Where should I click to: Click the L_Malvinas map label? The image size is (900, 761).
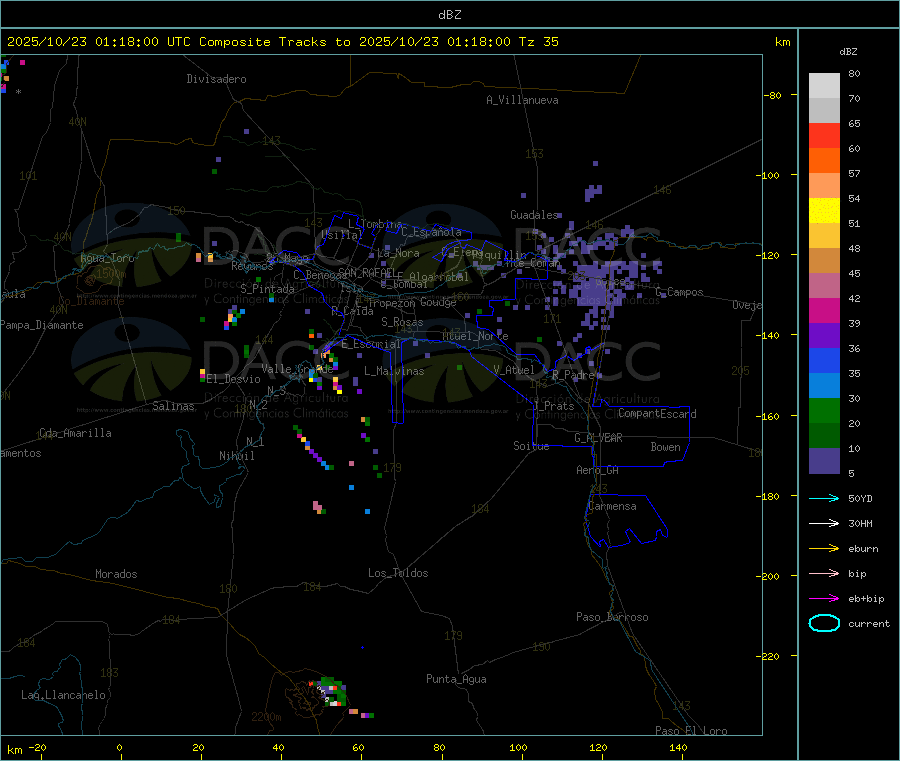[x=394, y=371]
